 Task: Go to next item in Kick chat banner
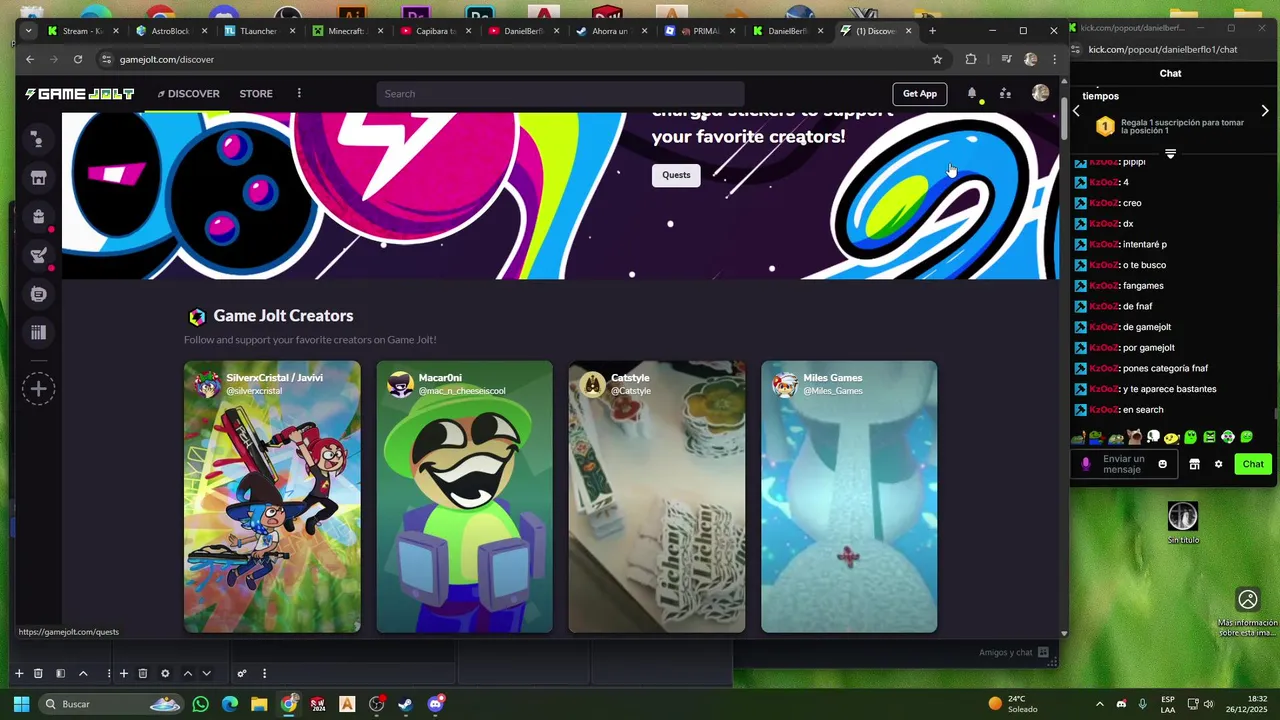1265,111
